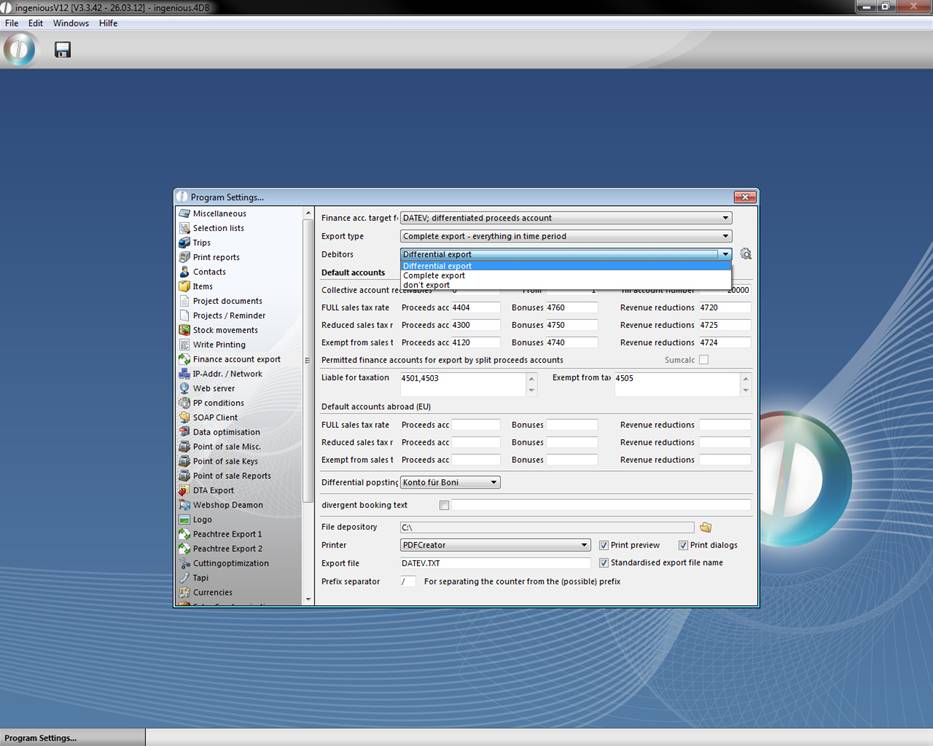The image size is (933, 746).
Task: Open the Hilfe menu
Action: click(x=108, y=23)
